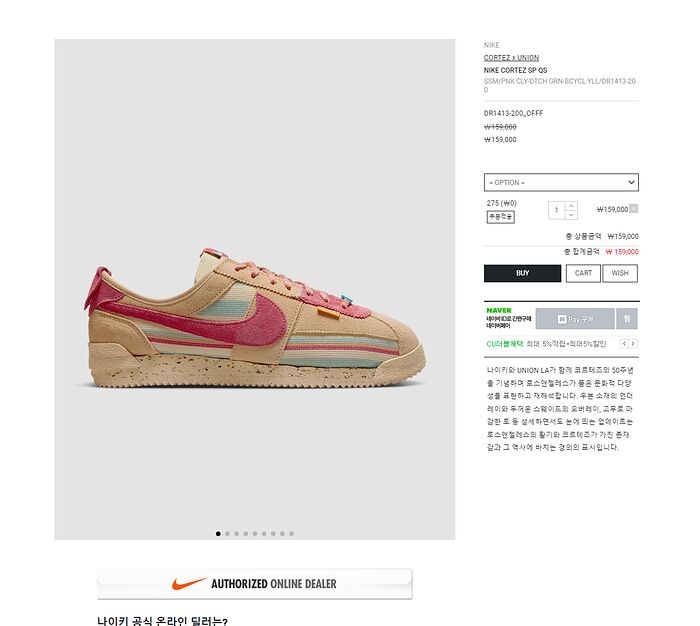Click the Naver Pay purchase button
This screenshot has height=626, width=700.
(x=575, y=319)
